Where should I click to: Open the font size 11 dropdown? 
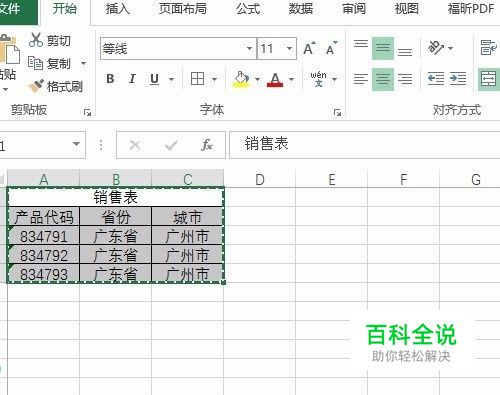289,49
